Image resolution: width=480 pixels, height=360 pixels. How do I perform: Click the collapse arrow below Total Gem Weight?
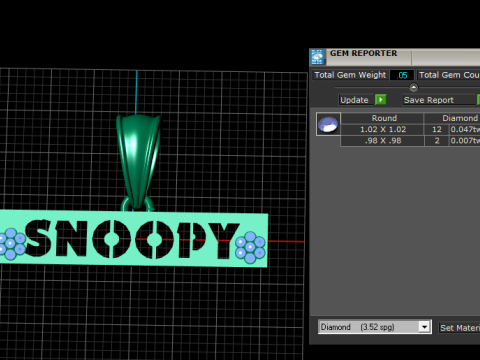pyautogui.click(x=413, y=87)
